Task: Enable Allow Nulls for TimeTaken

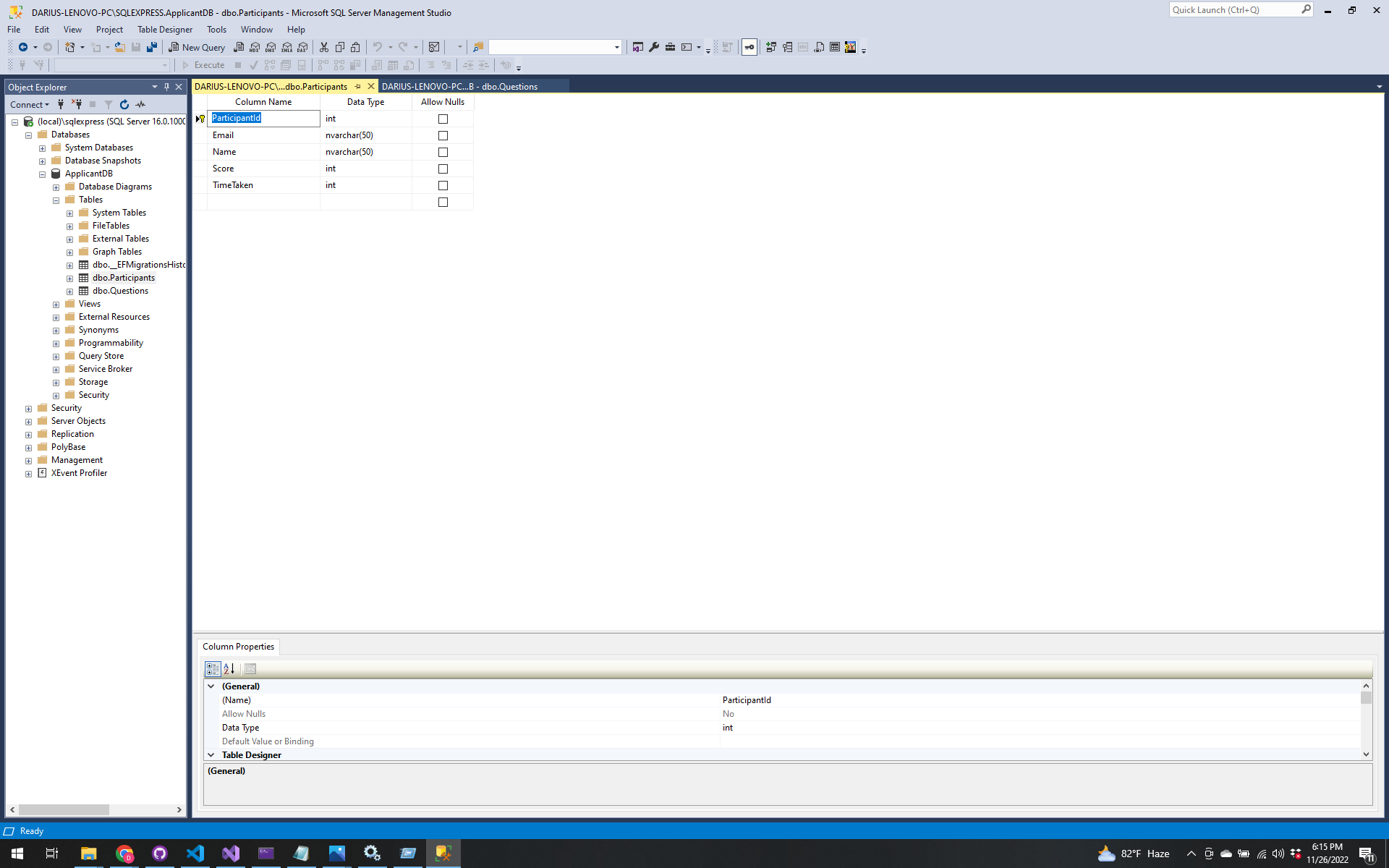Action: click(x=443, y=185)
